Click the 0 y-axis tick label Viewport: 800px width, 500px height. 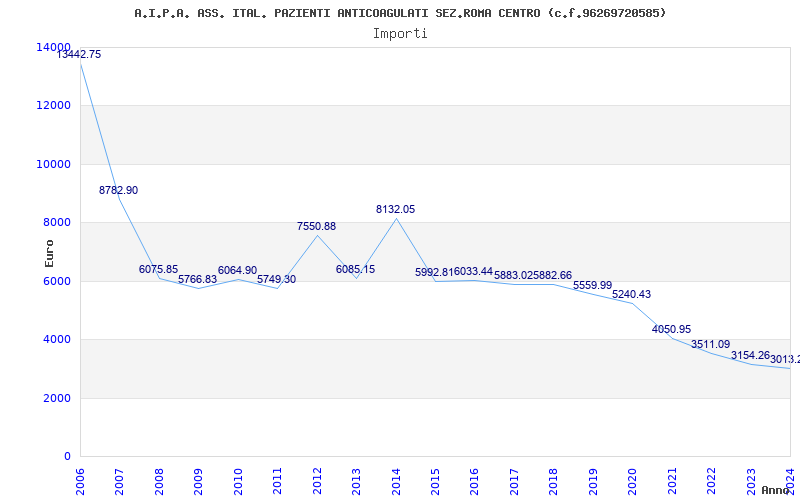(68, 456)
